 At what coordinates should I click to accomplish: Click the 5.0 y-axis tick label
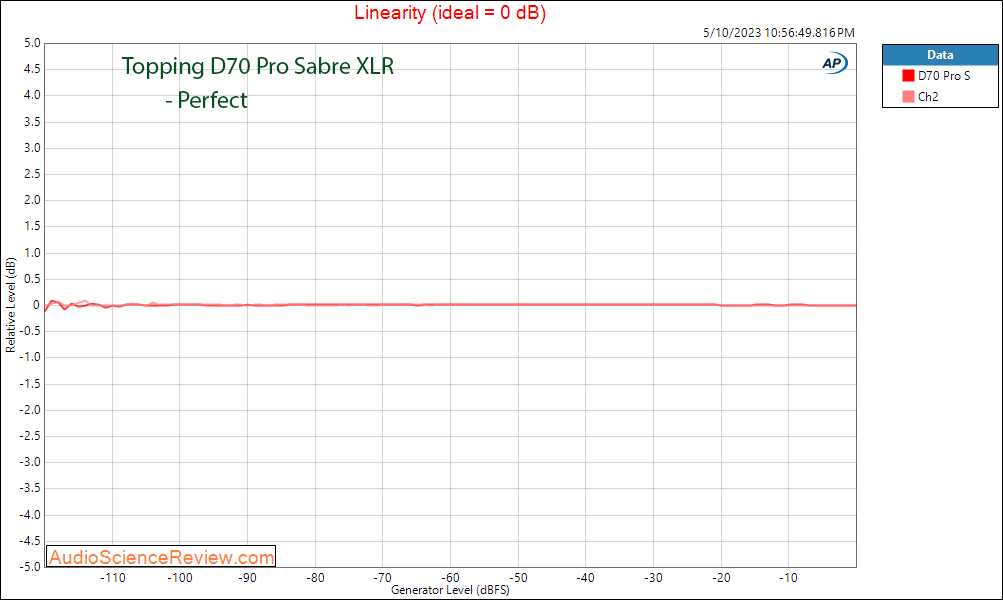(32, 43)
